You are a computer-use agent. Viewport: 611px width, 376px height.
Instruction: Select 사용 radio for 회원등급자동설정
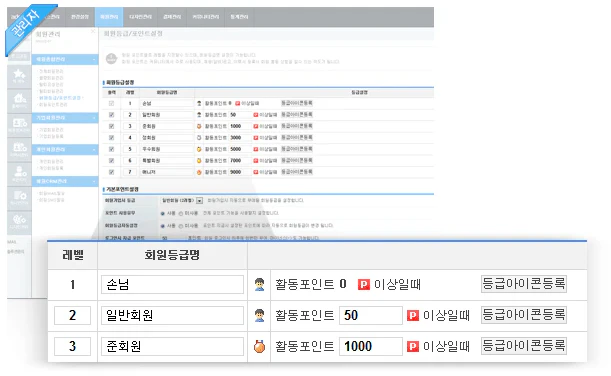tap(162, 226)
